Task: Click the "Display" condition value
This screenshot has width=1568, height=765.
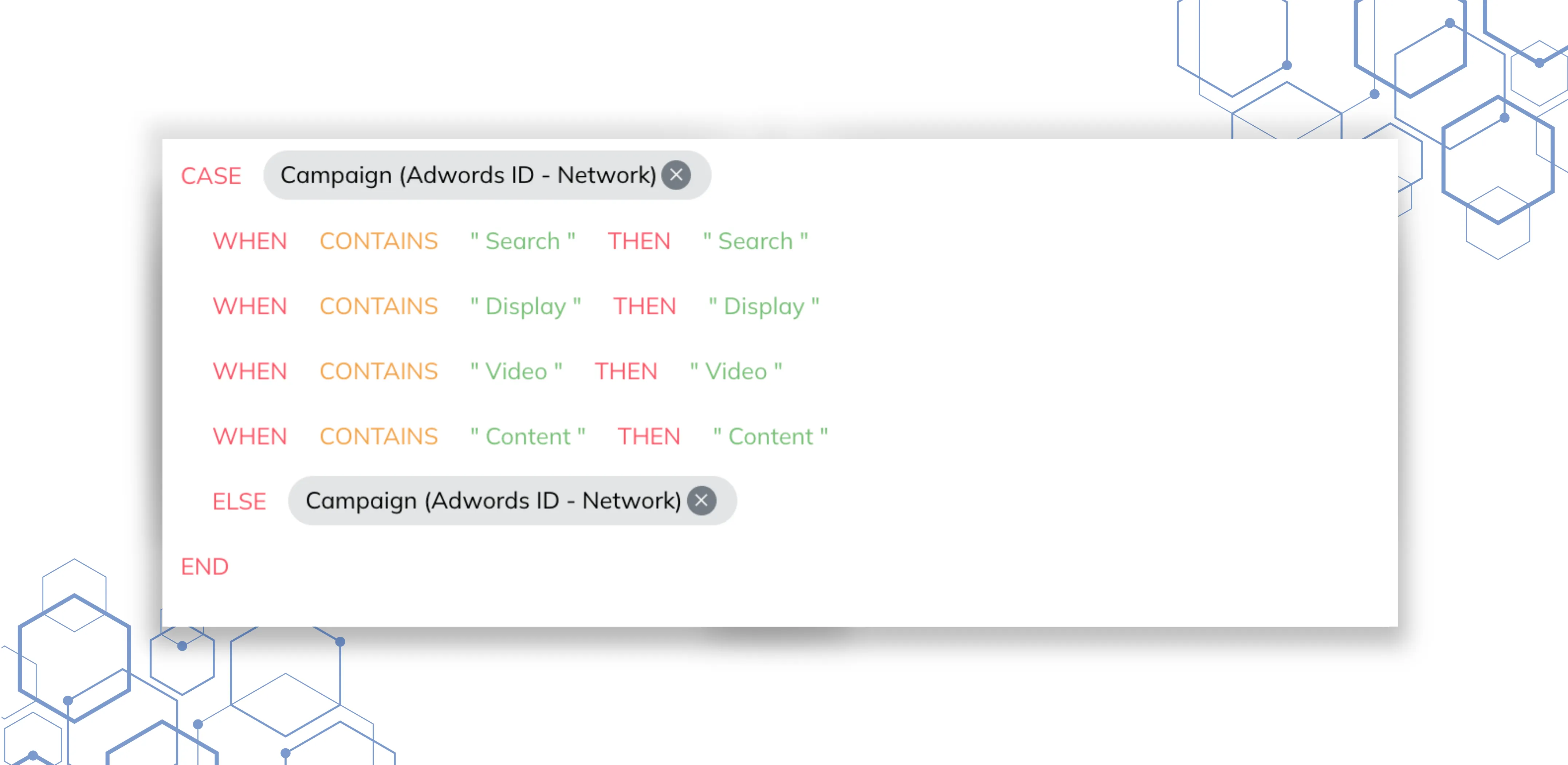Action: 526,306
